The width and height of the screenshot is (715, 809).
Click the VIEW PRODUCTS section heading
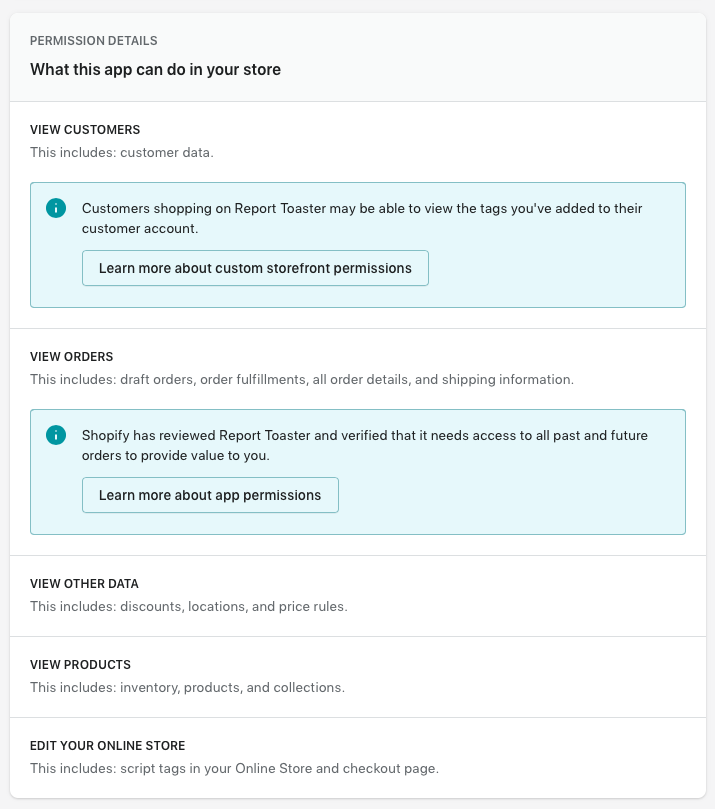click(80, 665)
